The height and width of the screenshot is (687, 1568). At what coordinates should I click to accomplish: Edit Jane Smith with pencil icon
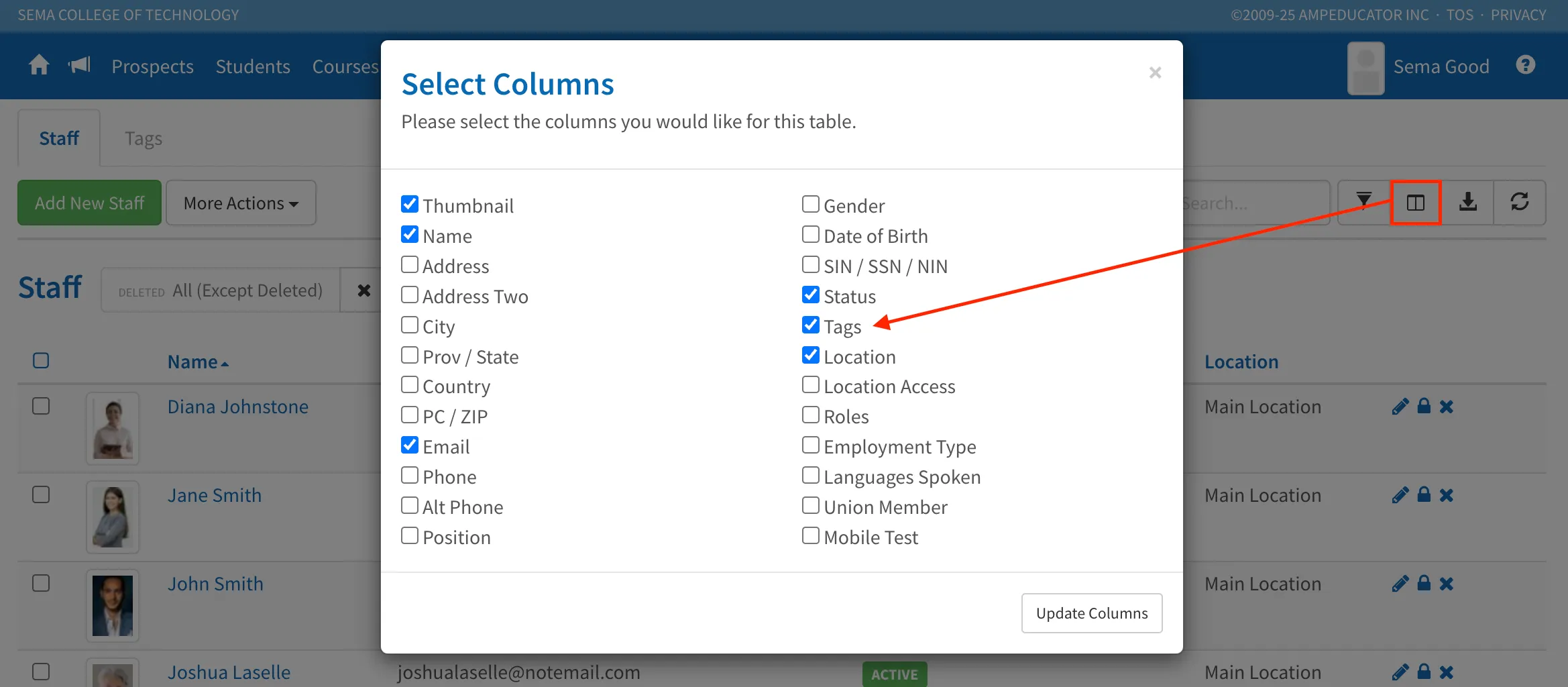point(1400,495)
